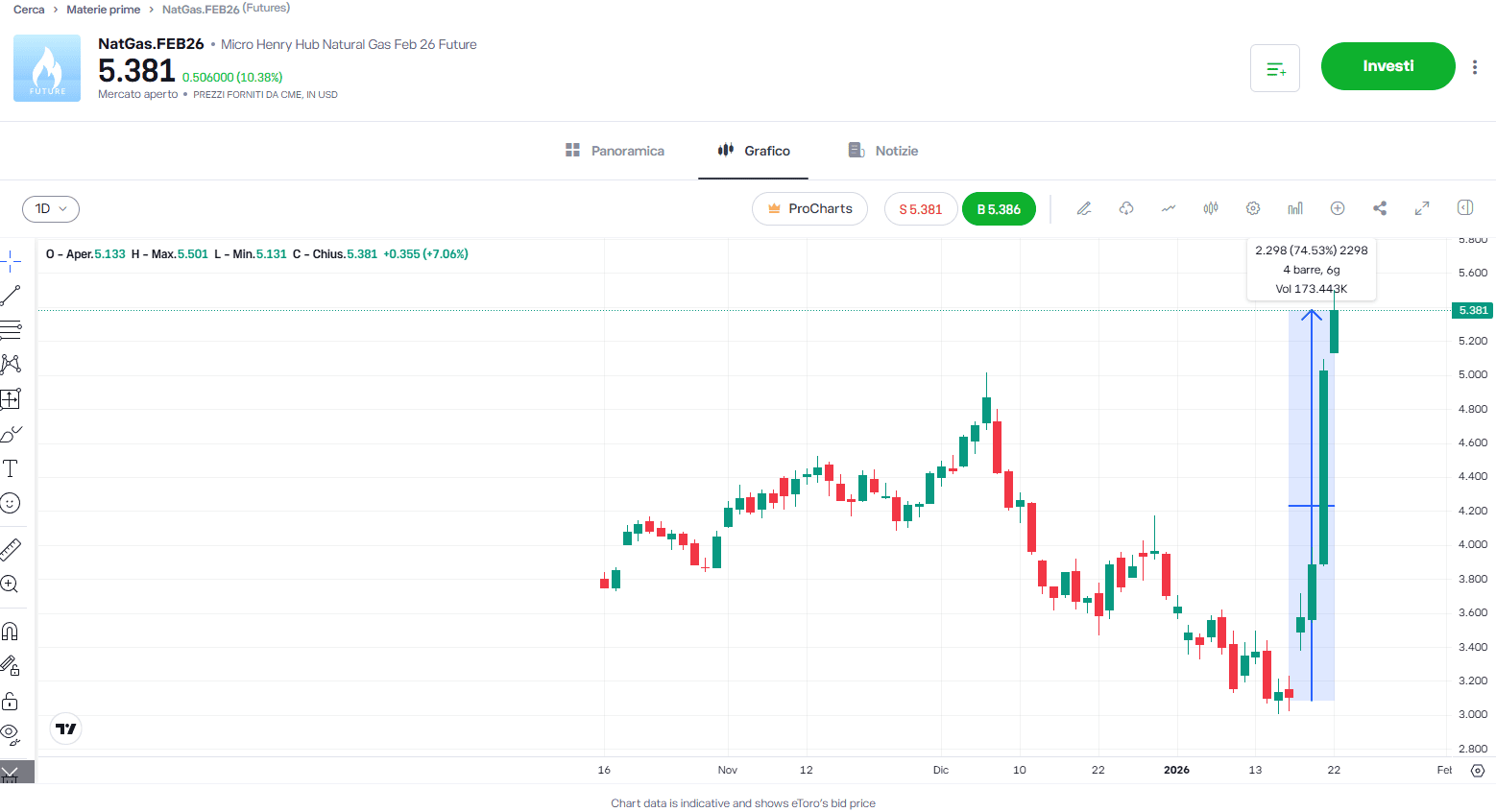This screenshot has width=1496, height=812.
Task: Click the ProCharts button
Action: click(x=809, y=209)
